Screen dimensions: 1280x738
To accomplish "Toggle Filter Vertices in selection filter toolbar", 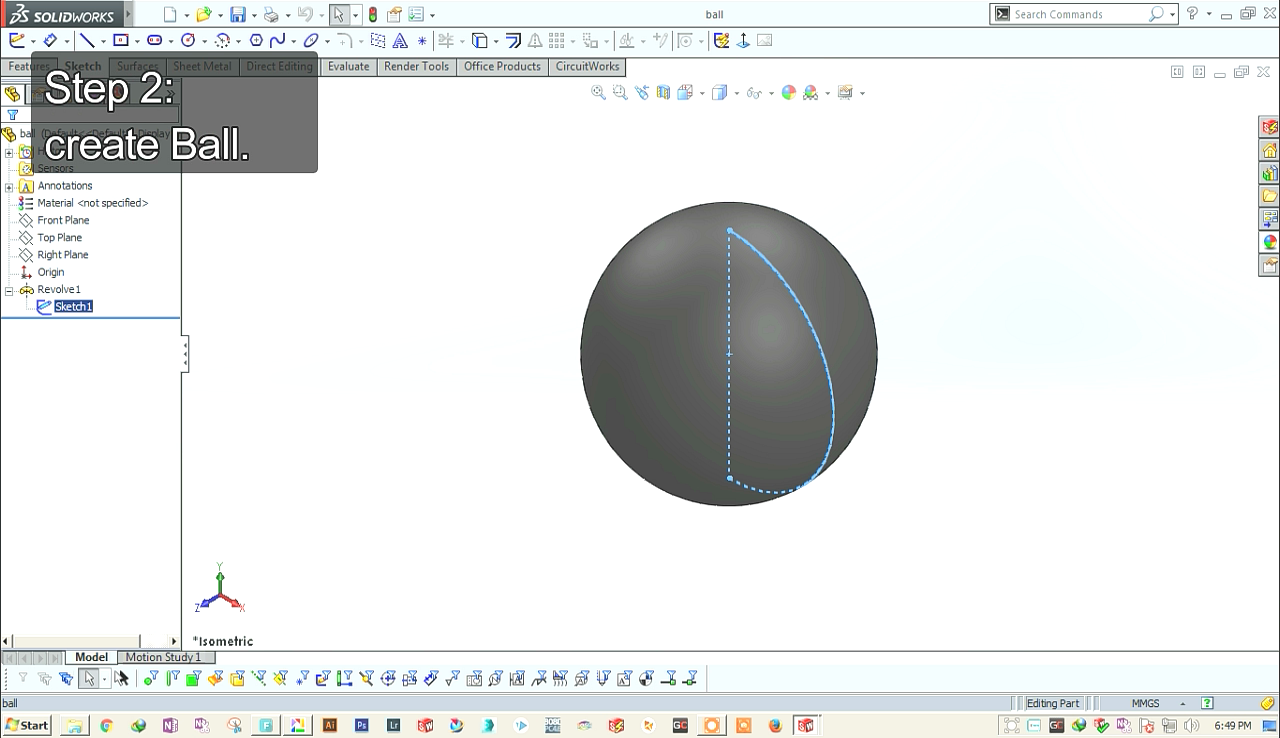I will coord(150,678).
